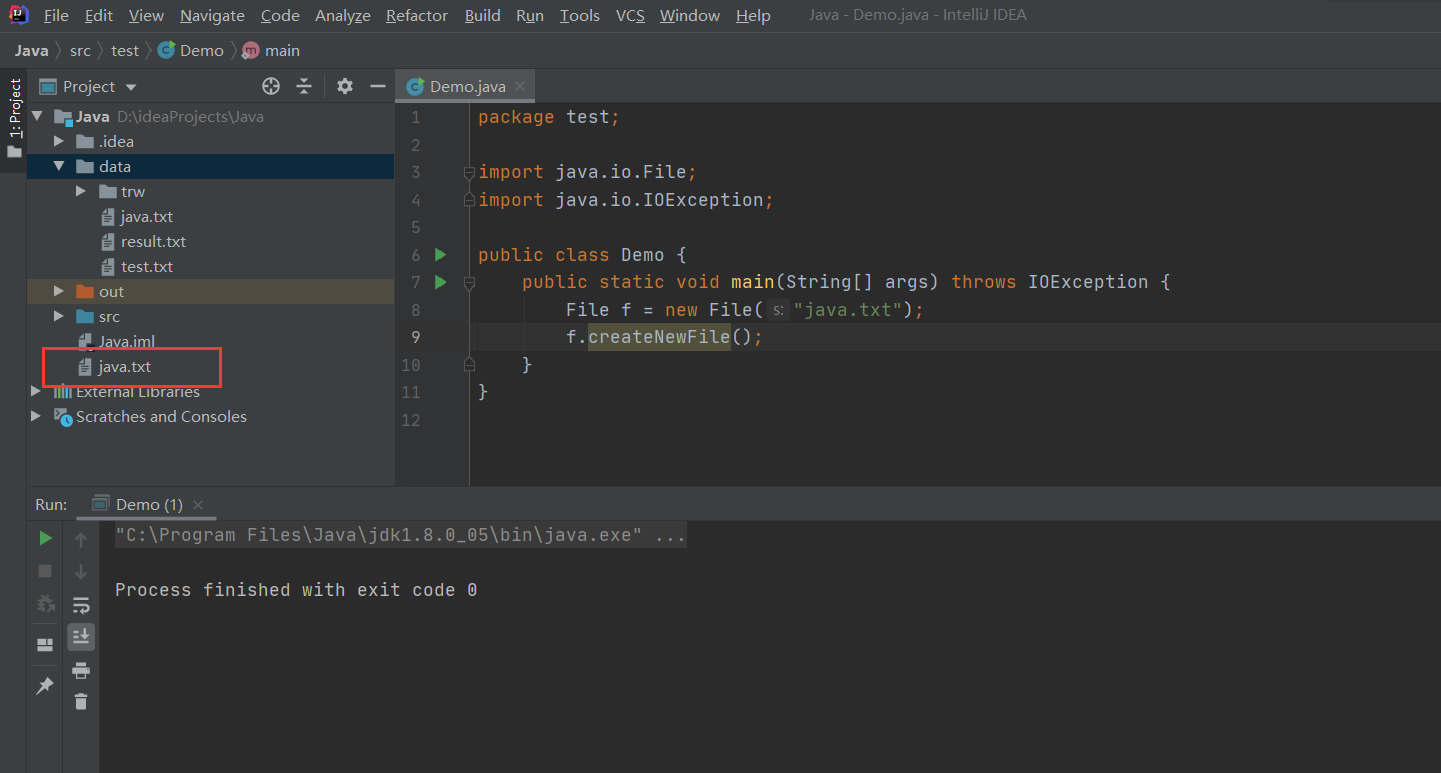
Task: Expand the .idea folder
Action: tap(59, 141)
